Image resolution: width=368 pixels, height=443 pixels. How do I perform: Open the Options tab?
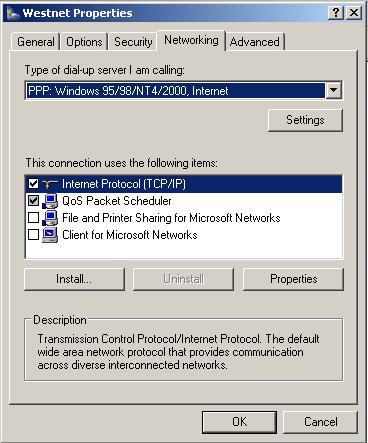coord(84,42)
